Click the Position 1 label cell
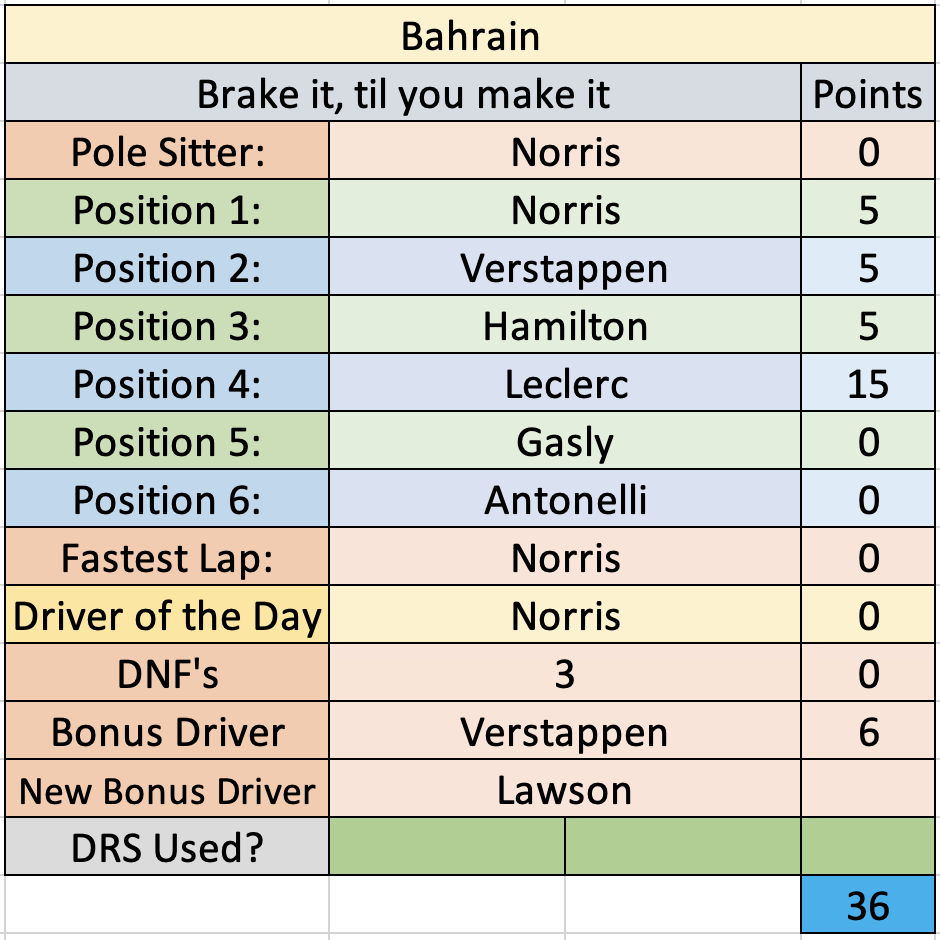Image resolution: width=940 pixels, height=940 pixels. pos(167,209)
